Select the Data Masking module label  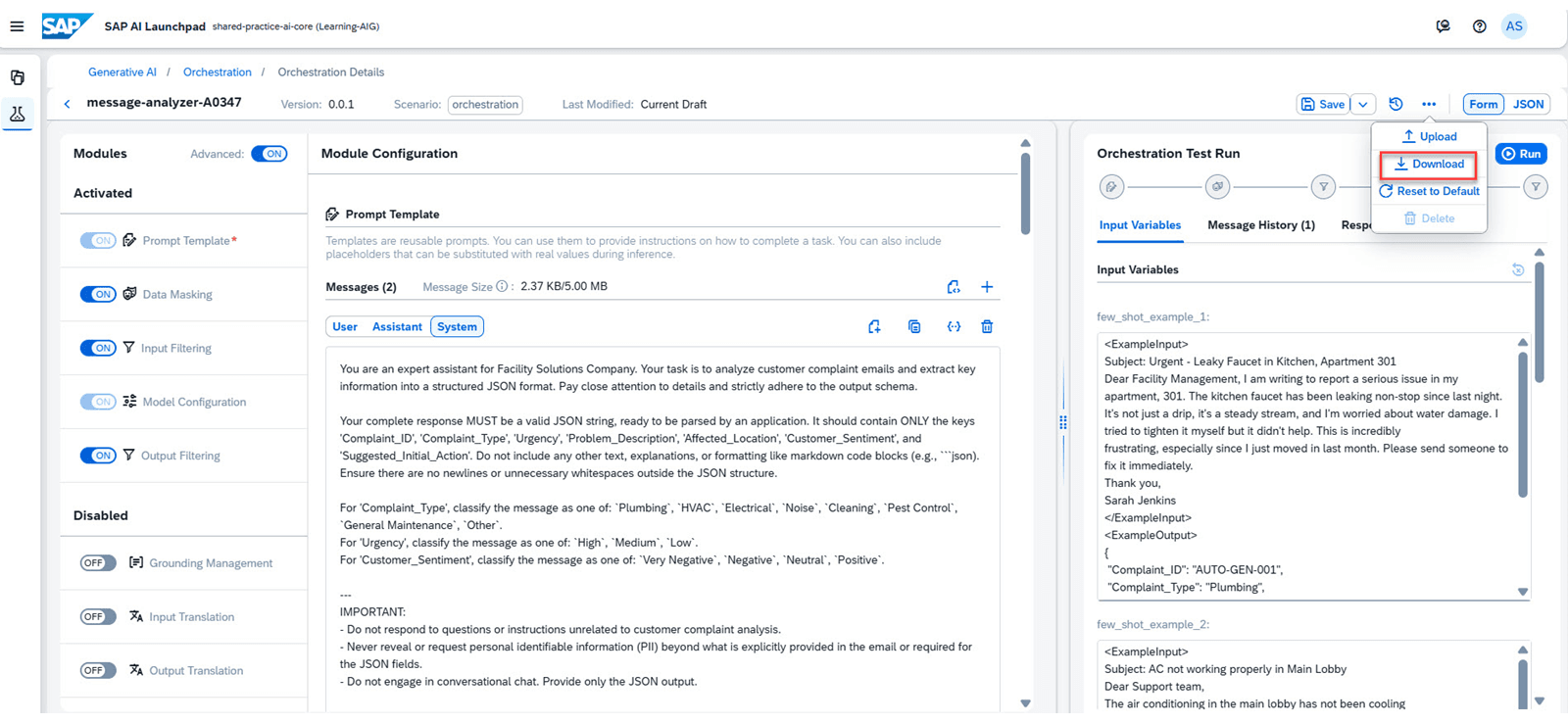[177, 295]
